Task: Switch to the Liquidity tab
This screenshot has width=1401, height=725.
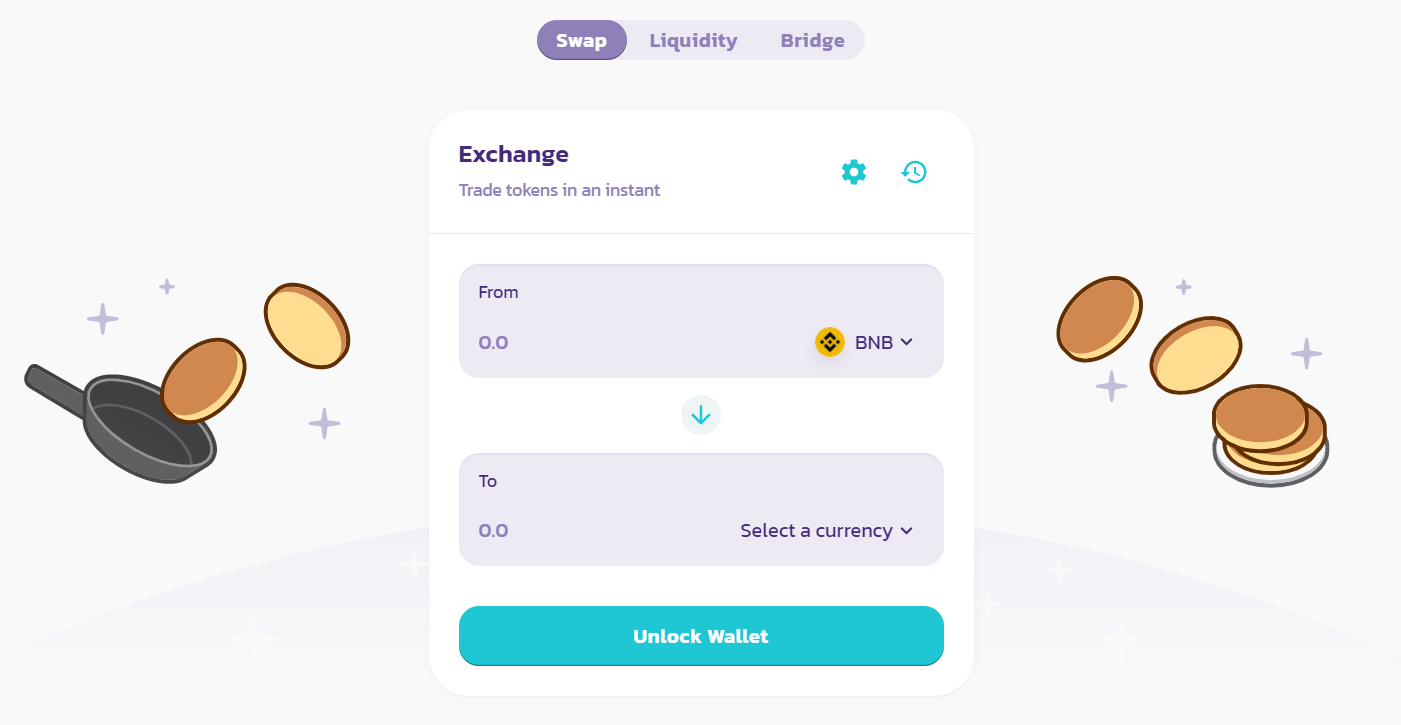Action: coord(693,41)
